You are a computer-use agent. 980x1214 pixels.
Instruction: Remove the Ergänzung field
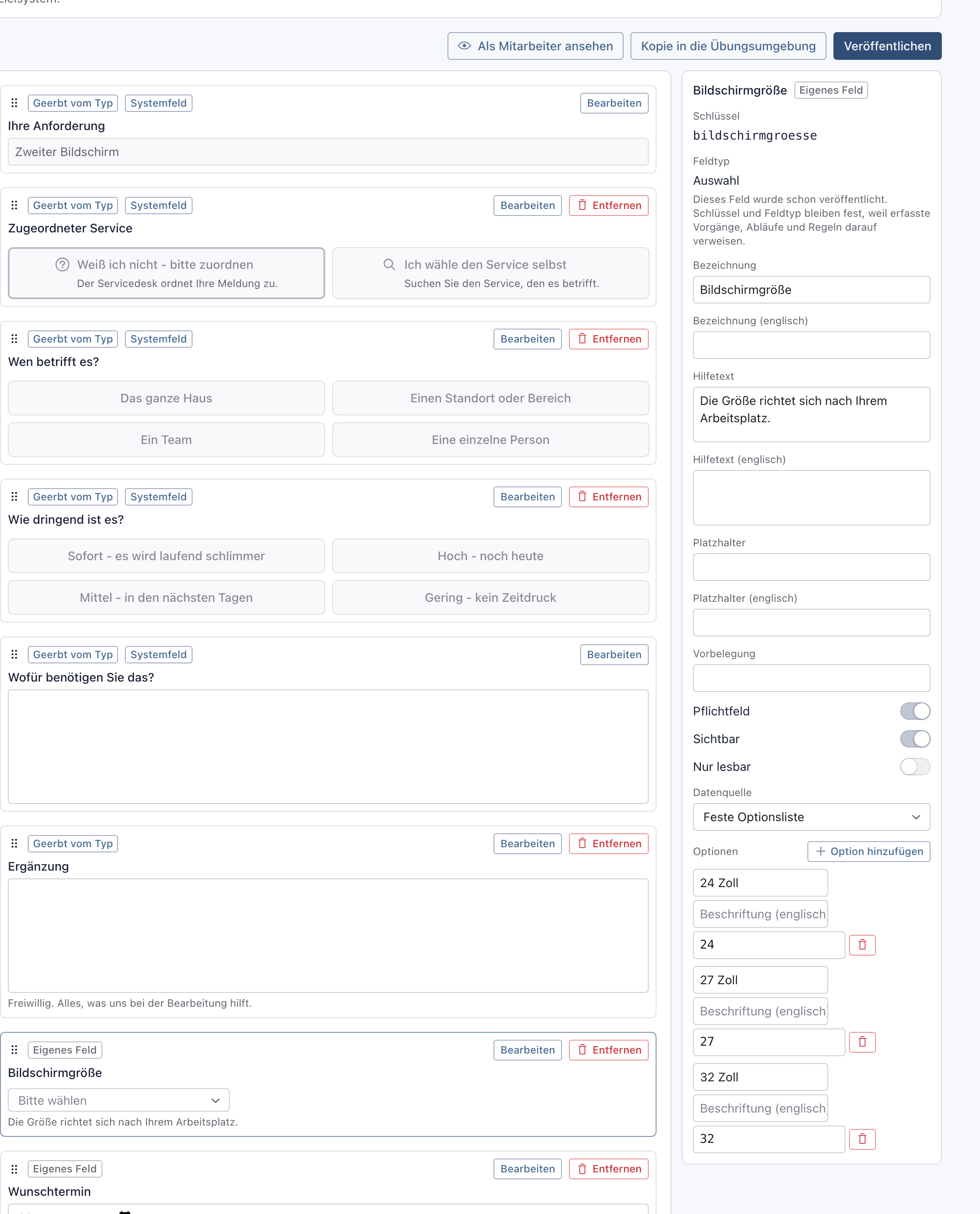[608, 843]
